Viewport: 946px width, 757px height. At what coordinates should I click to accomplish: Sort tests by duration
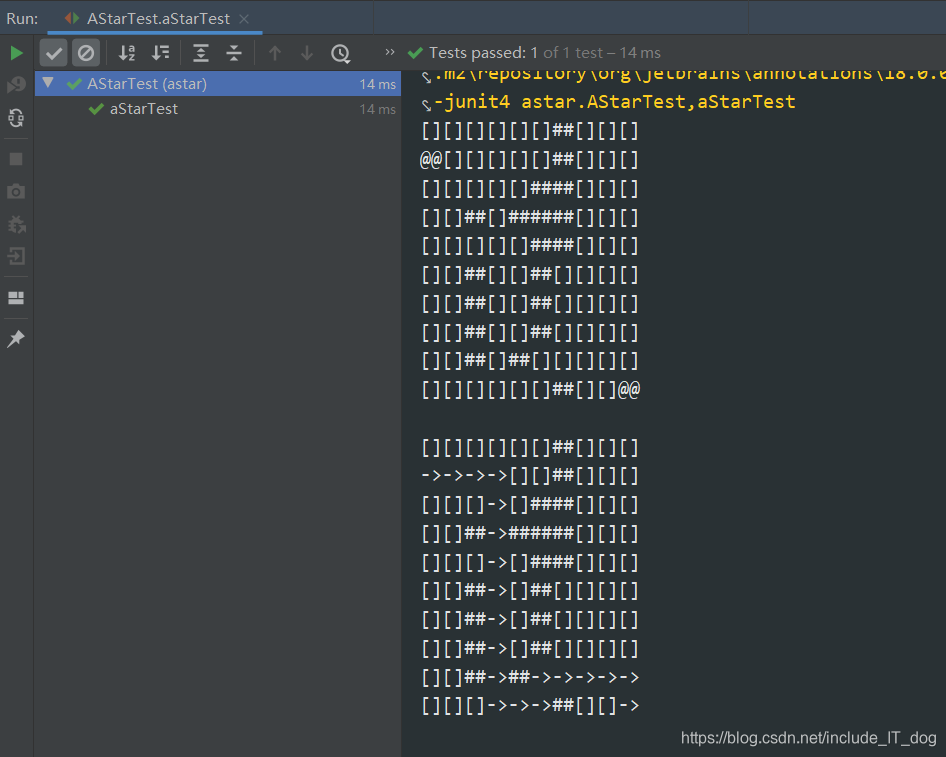160,53
